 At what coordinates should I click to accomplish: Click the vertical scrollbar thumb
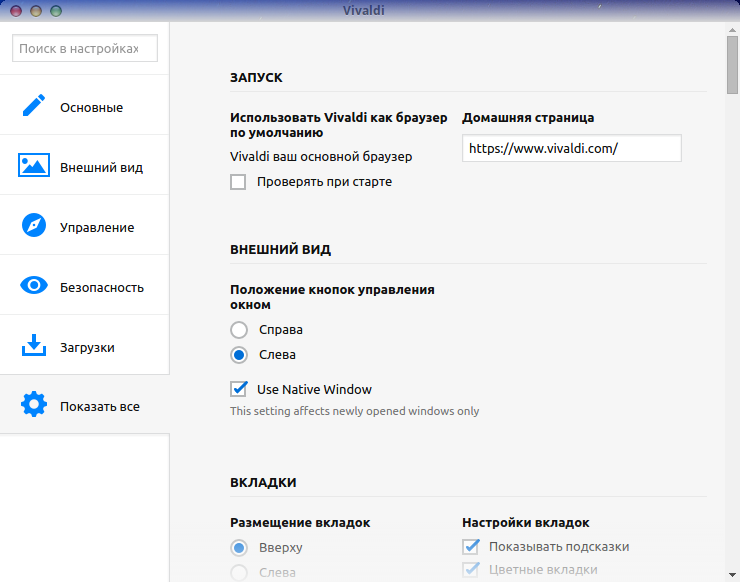[x=732, y=65]
